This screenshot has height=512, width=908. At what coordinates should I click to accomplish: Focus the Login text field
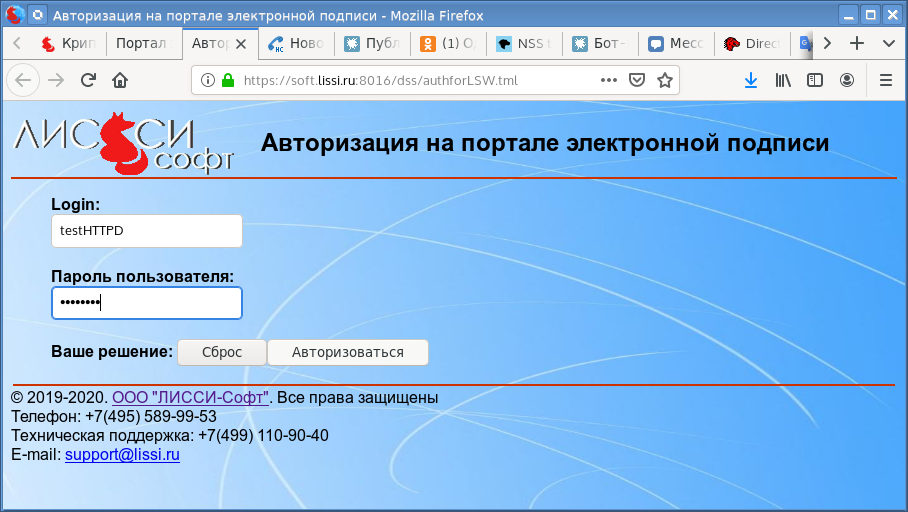pyautogui.click(x=147, y=231)
